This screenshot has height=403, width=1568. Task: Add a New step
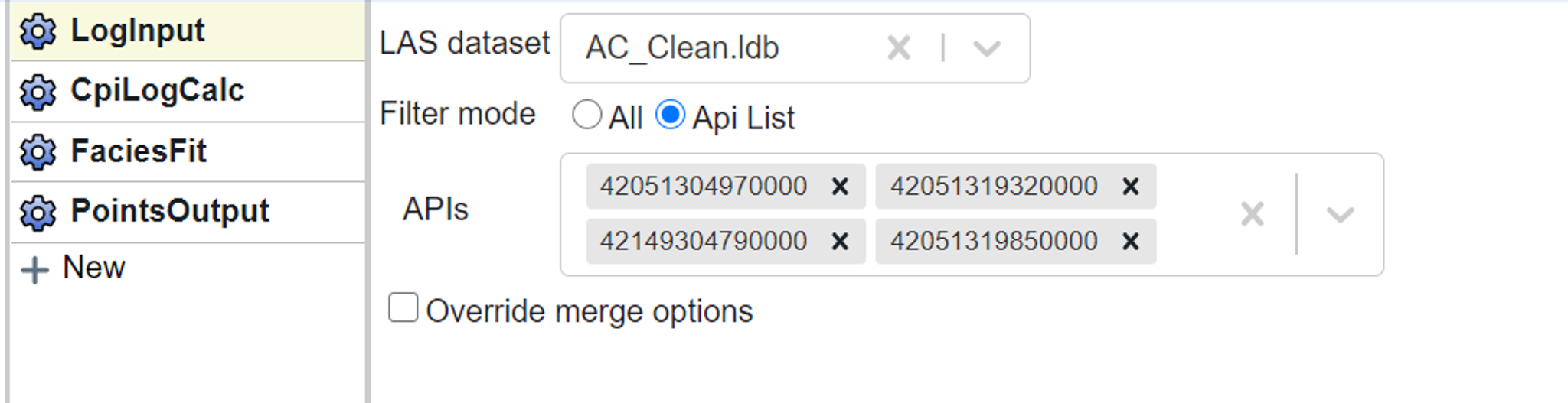(75, 268)
